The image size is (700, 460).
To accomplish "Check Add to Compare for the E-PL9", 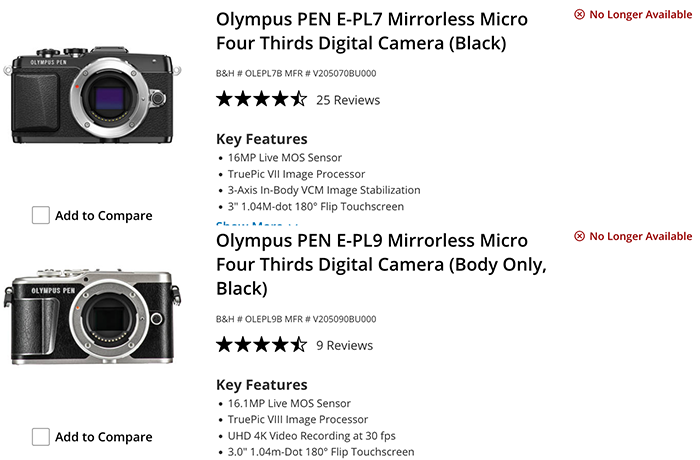I will coord(41,437).
